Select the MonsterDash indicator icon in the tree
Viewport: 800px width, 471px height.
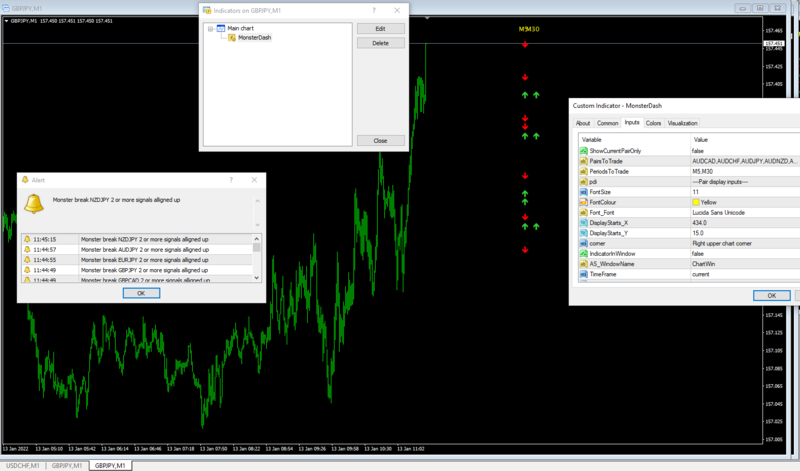coord(232,38)
